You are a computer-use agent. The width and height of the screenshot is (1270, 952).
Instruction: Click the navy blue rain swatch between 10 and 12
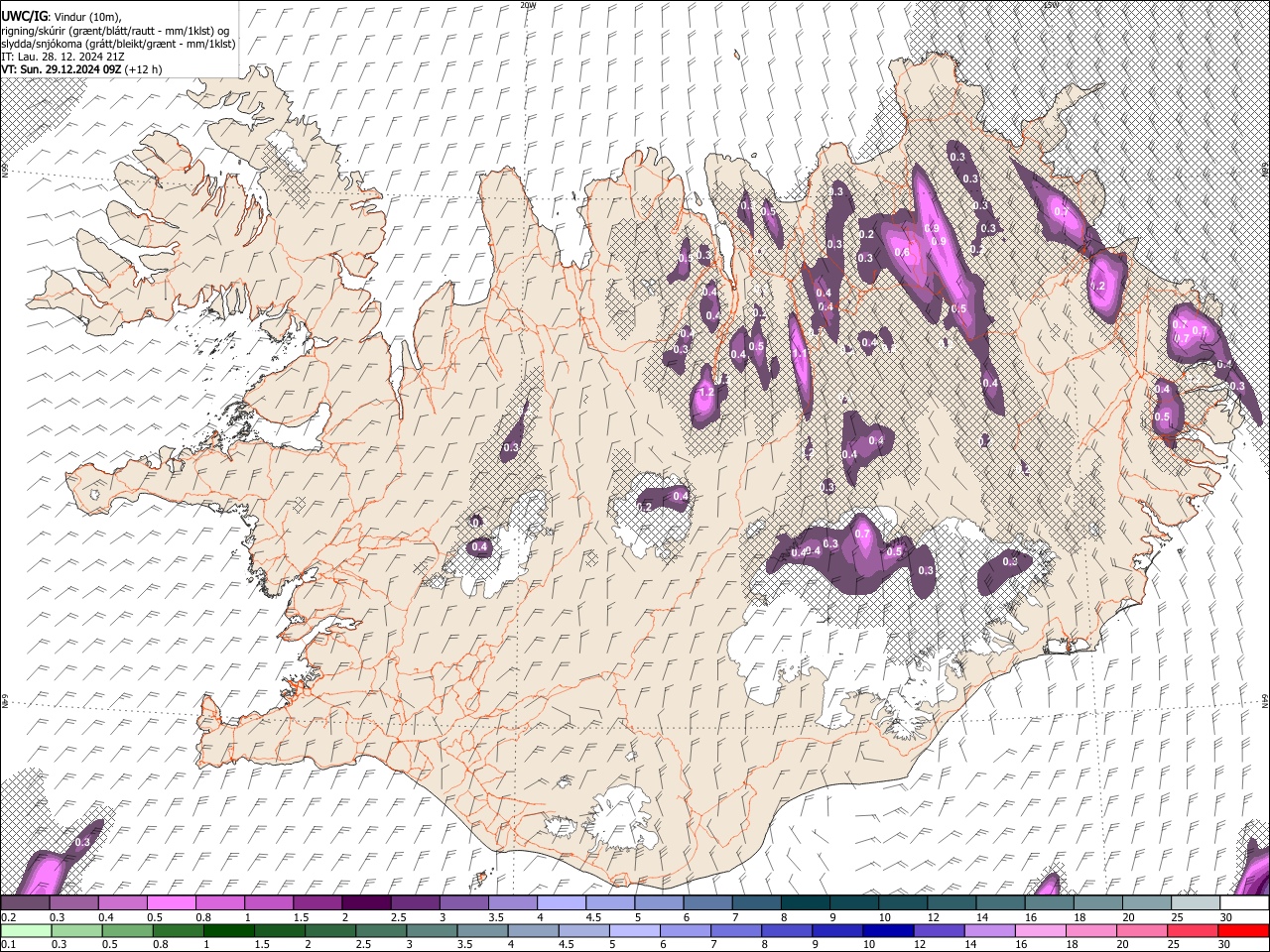point(888,931)
